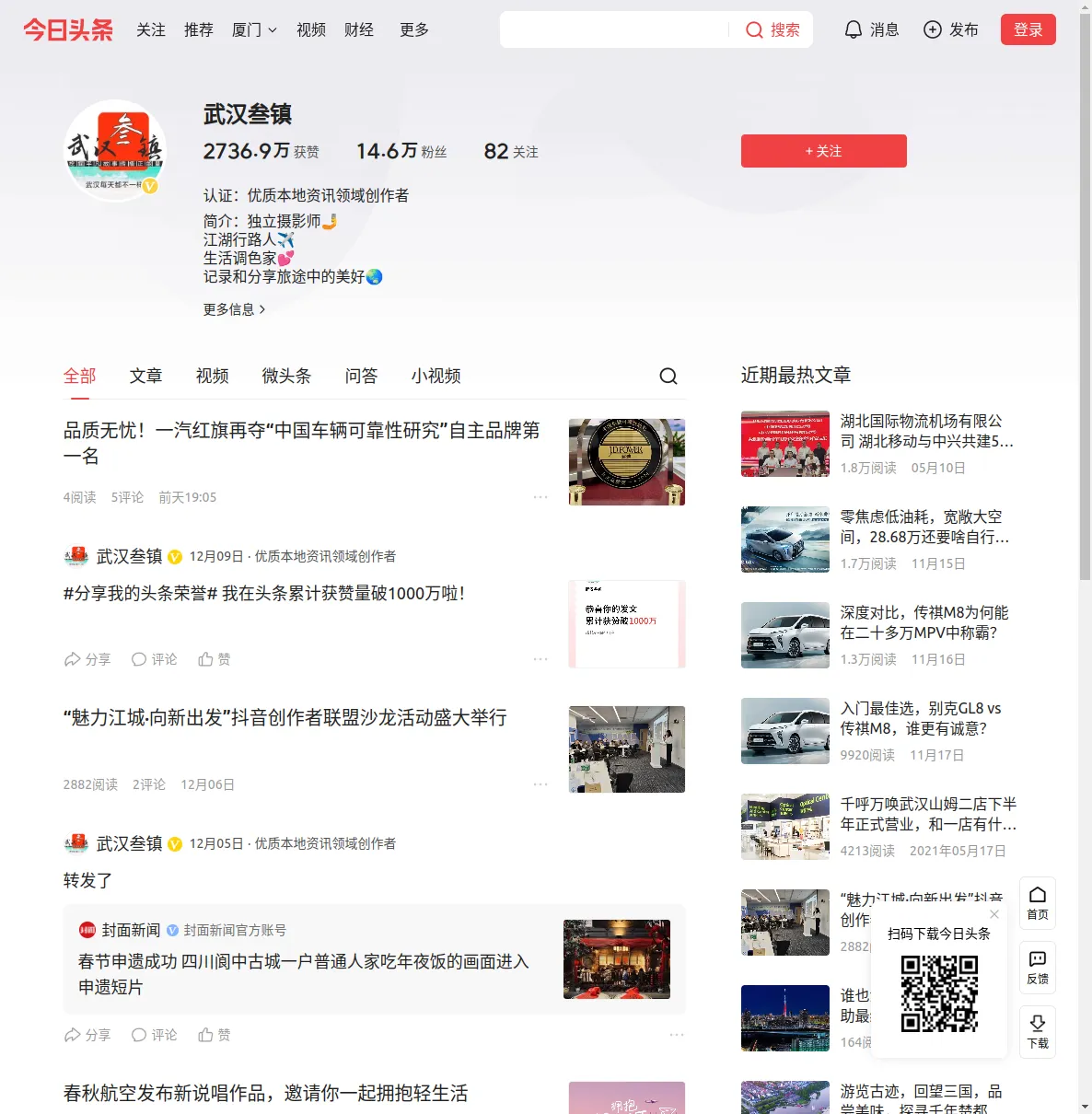
Task: Open the 更多 navigation menu
Action: click(x=414, y=29)
